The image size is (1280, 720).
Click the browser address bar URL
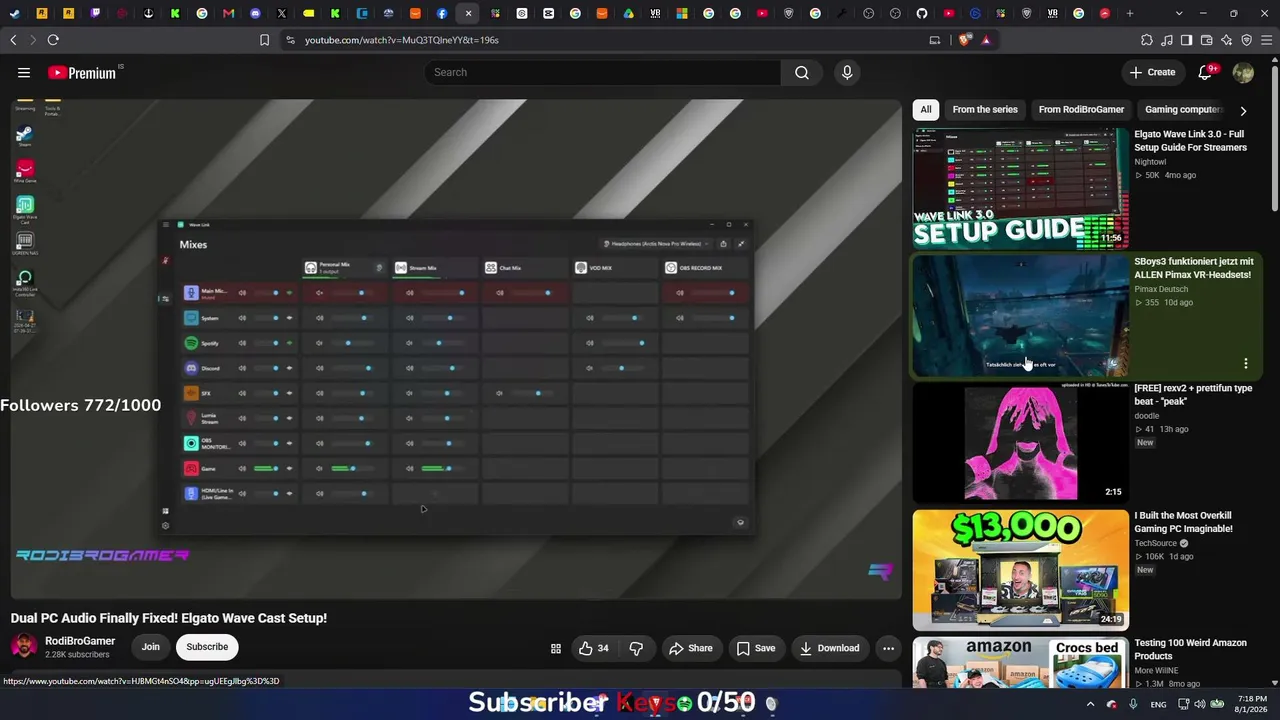pyautogui.click(x=402, y=40)
